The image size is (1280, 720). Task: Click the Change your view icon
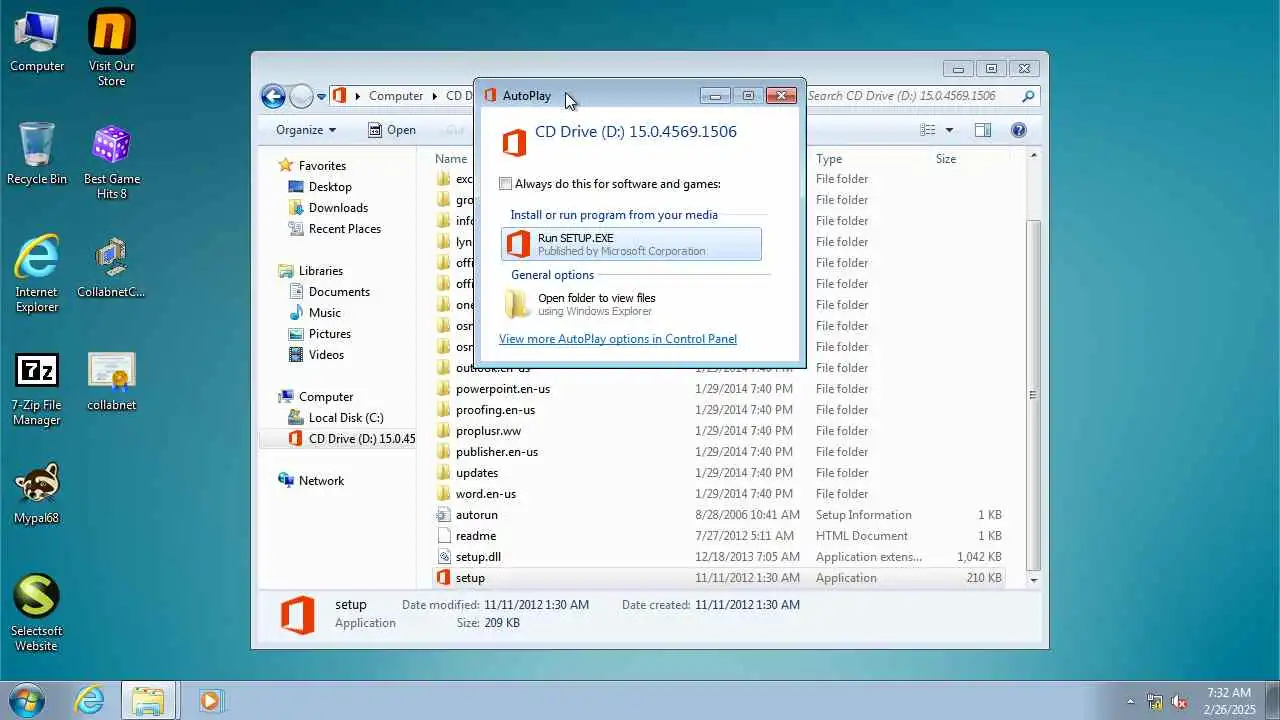pos(928,130)
